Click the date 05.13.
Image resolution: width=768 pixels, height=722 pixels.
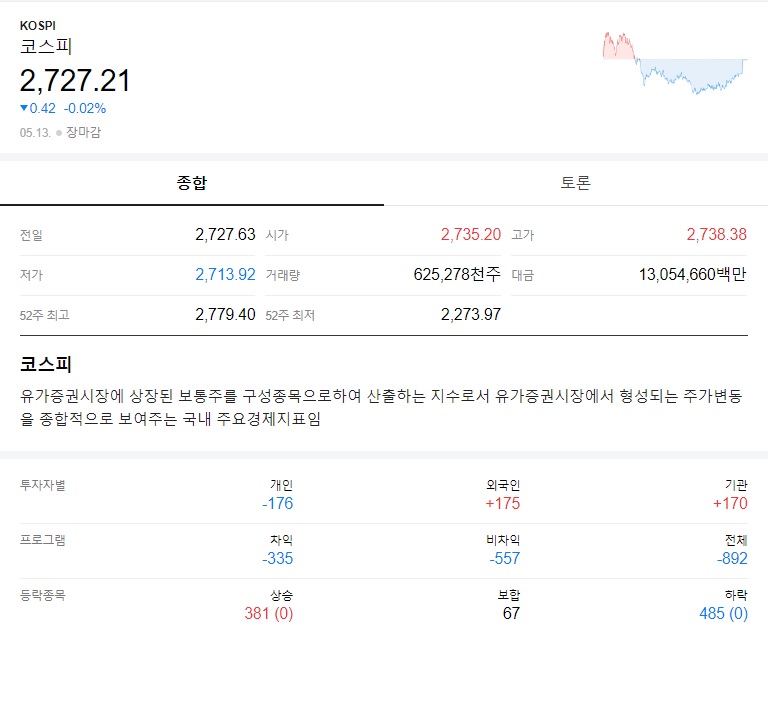click(35, 133)
